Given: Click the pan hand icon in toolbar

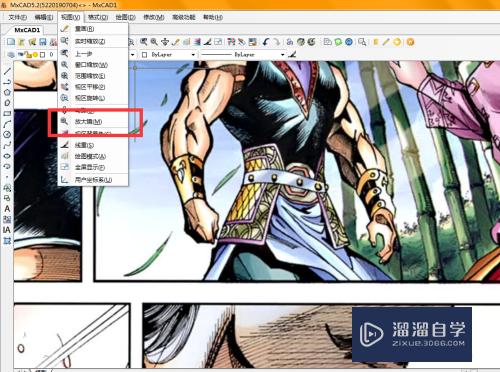Looking at the screenshot, I should (x=165, y=42).
